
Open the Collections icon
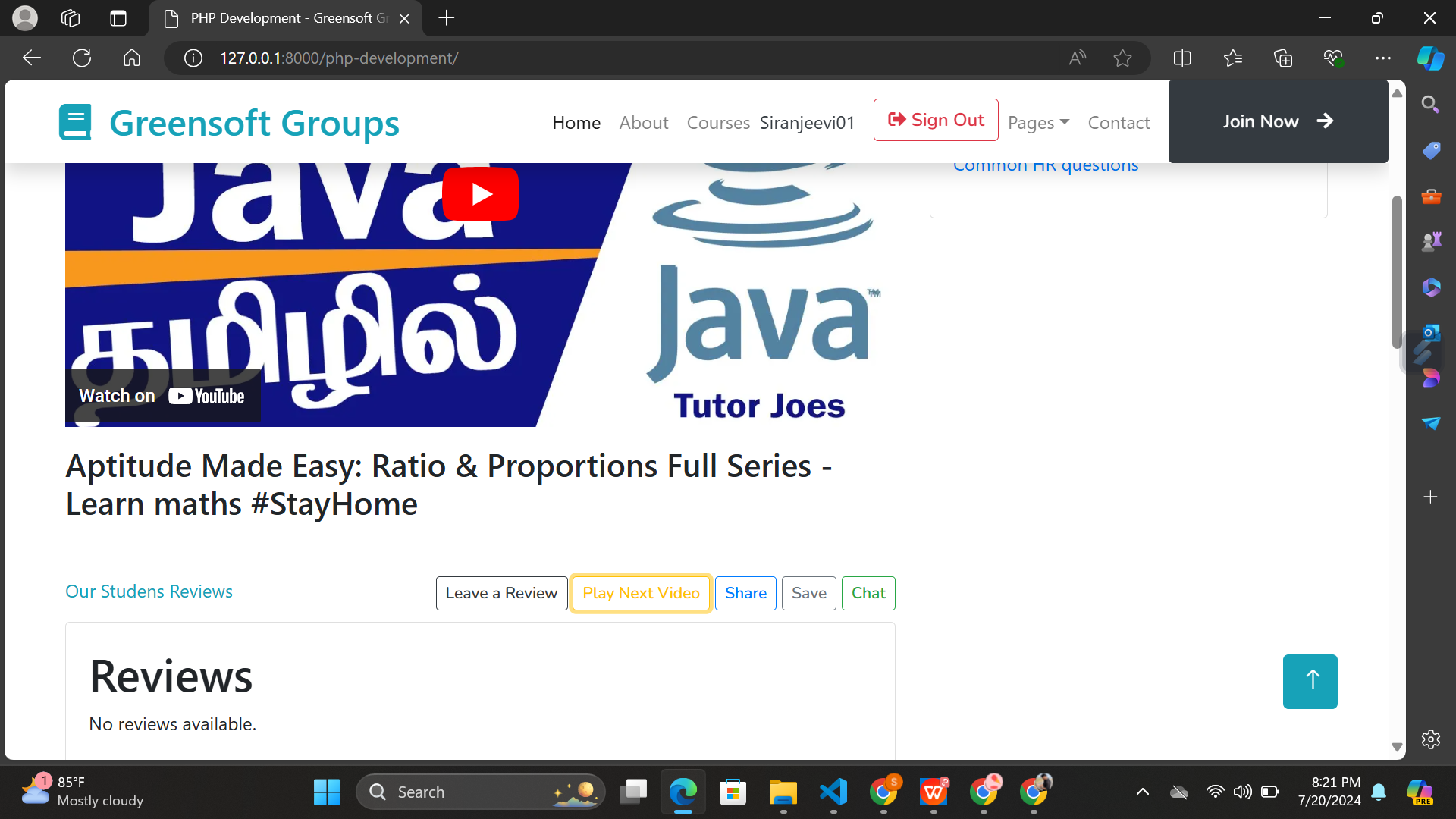tap(1283, 58)
